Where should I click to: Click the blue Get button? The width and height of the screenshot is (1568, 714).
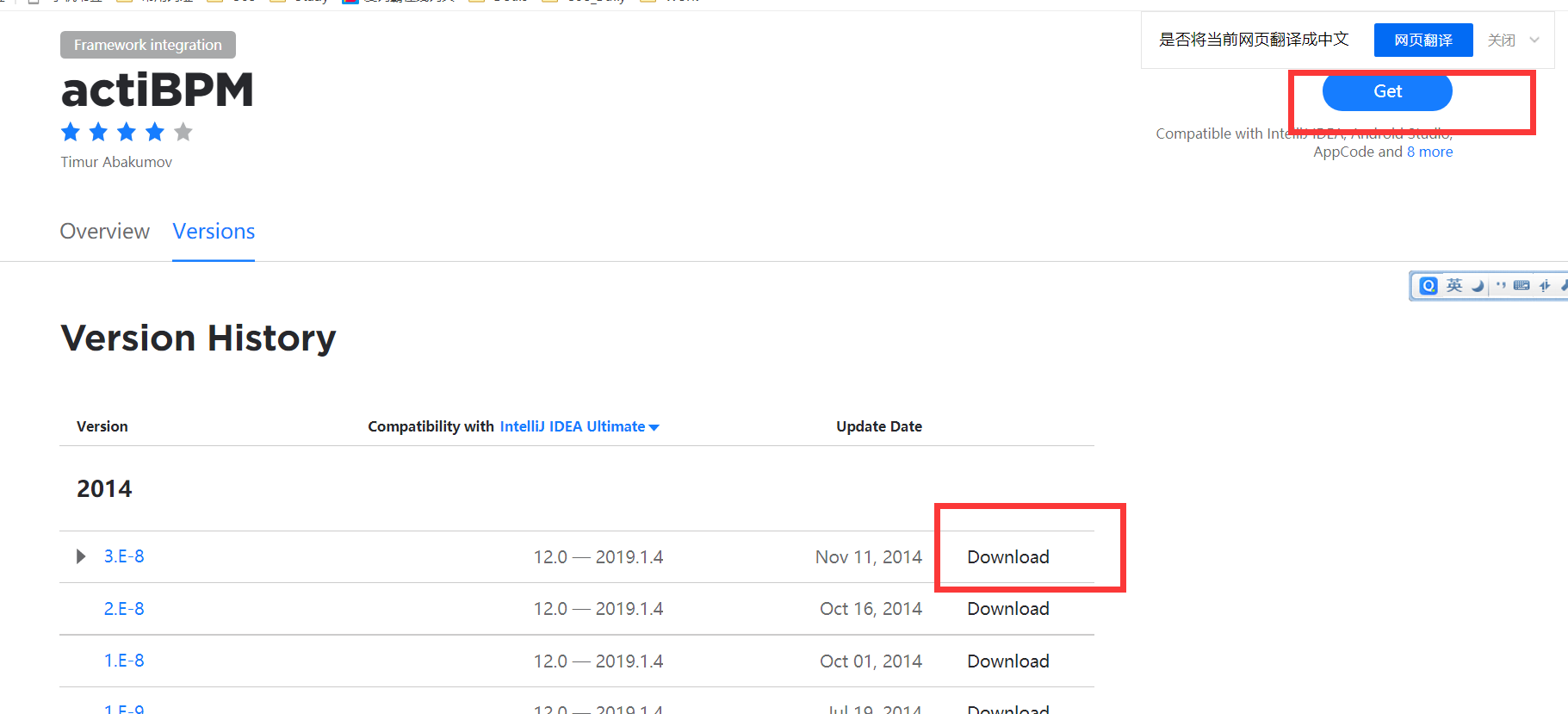point(1387,91)
